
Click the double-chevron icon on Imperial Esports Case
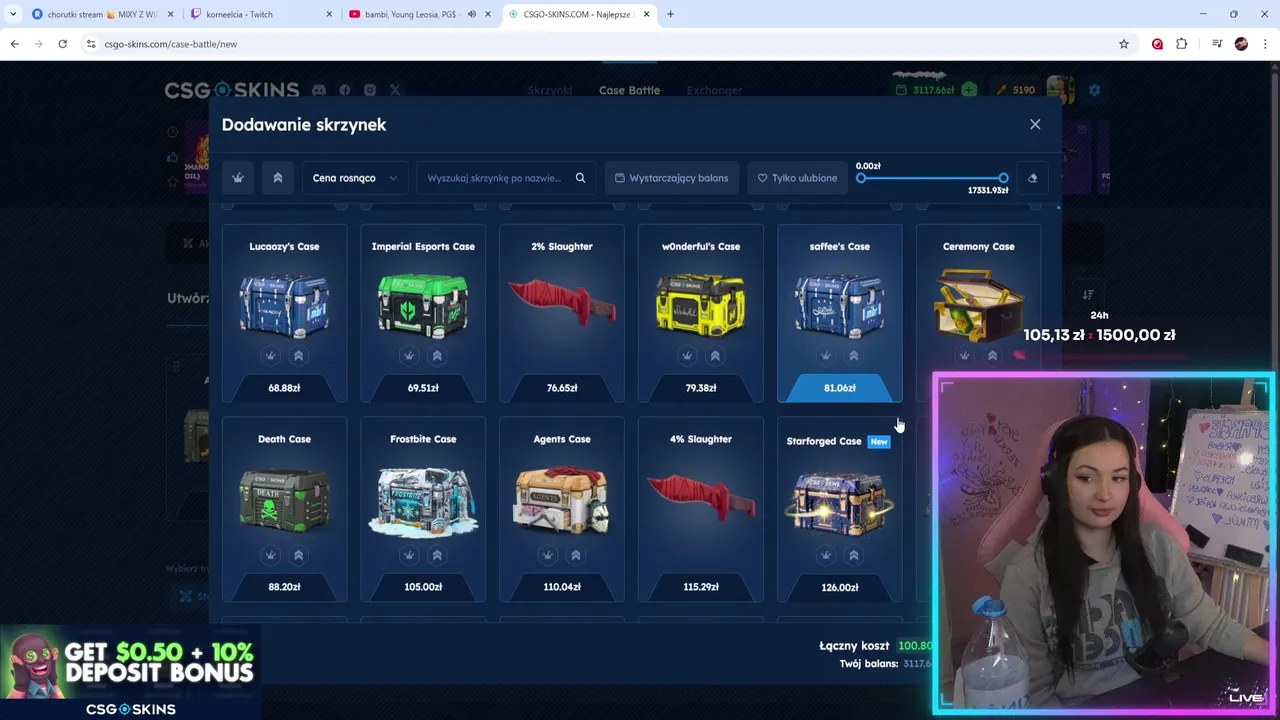pos(437,356)
